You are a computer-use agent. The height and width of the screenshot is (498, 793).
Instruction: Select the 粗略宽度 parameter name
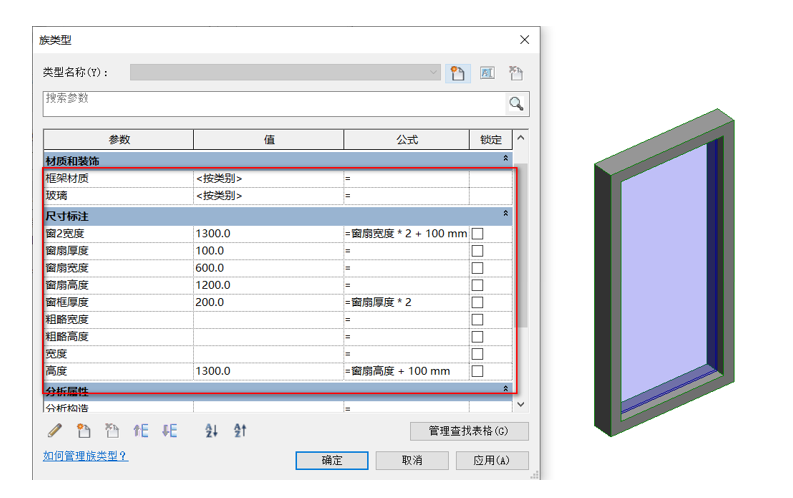pyautogui.click(x=67, y=320)
